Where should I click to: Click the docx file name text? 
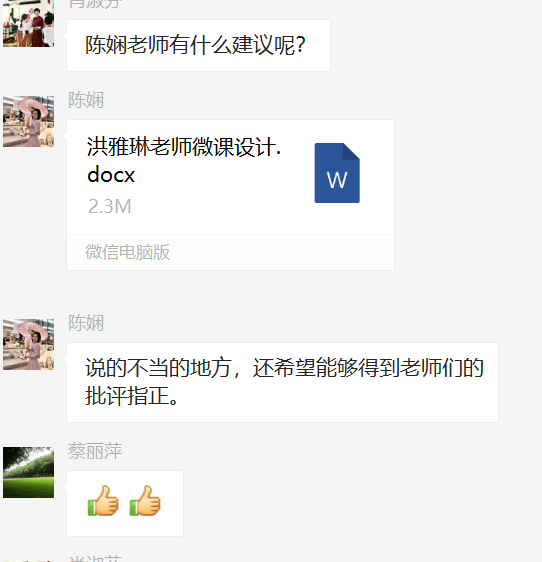tap(184, 160)
